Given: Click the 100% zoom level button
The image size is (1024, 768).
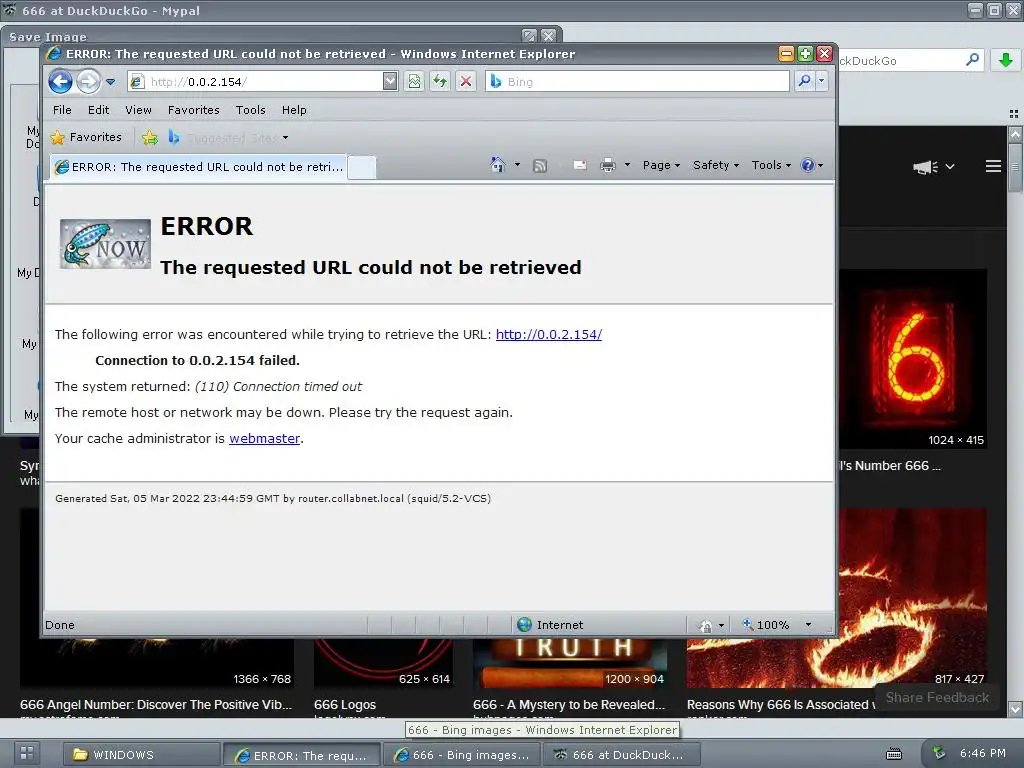Looking at the screenshot, I should click(765, 625).
